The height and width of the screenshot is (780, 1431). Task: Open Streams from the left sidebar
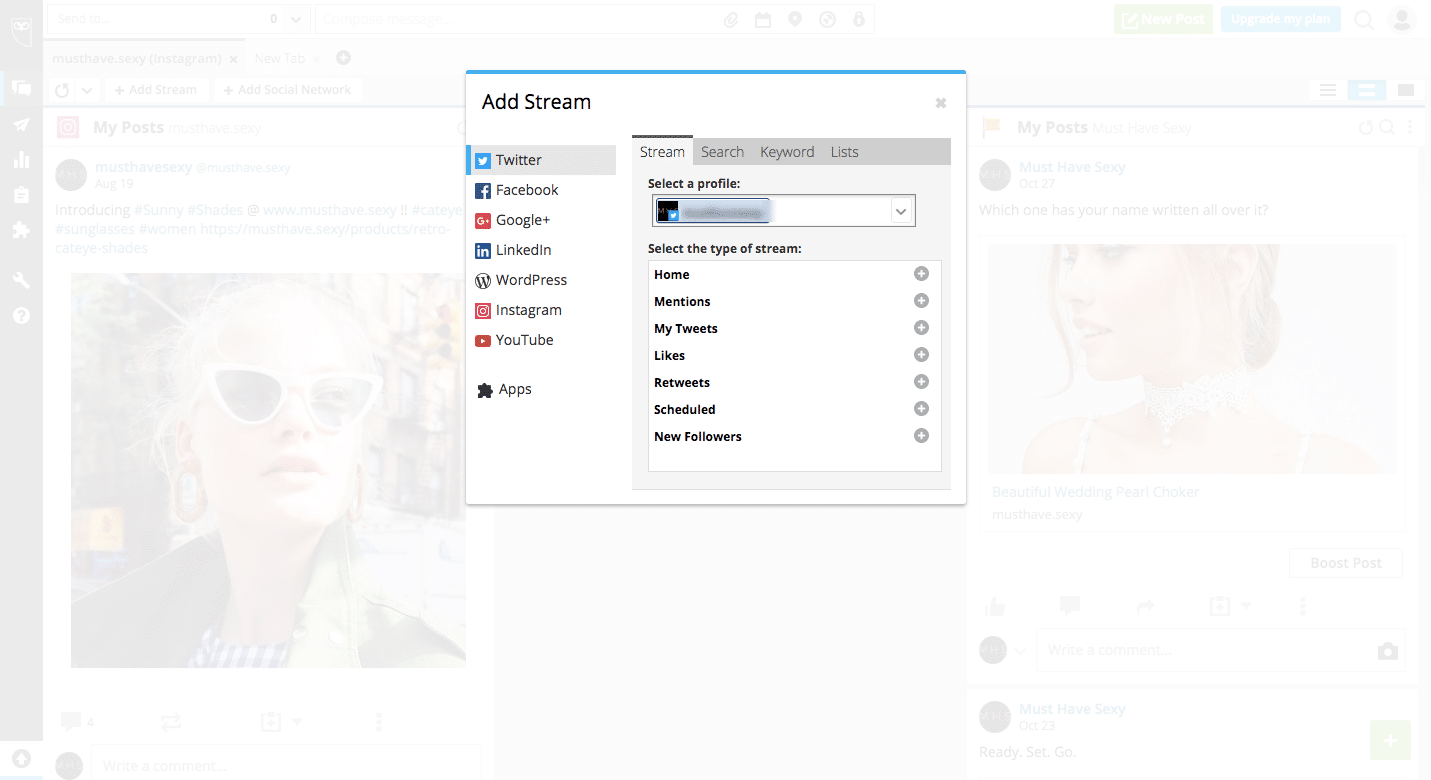pos(21,87)
